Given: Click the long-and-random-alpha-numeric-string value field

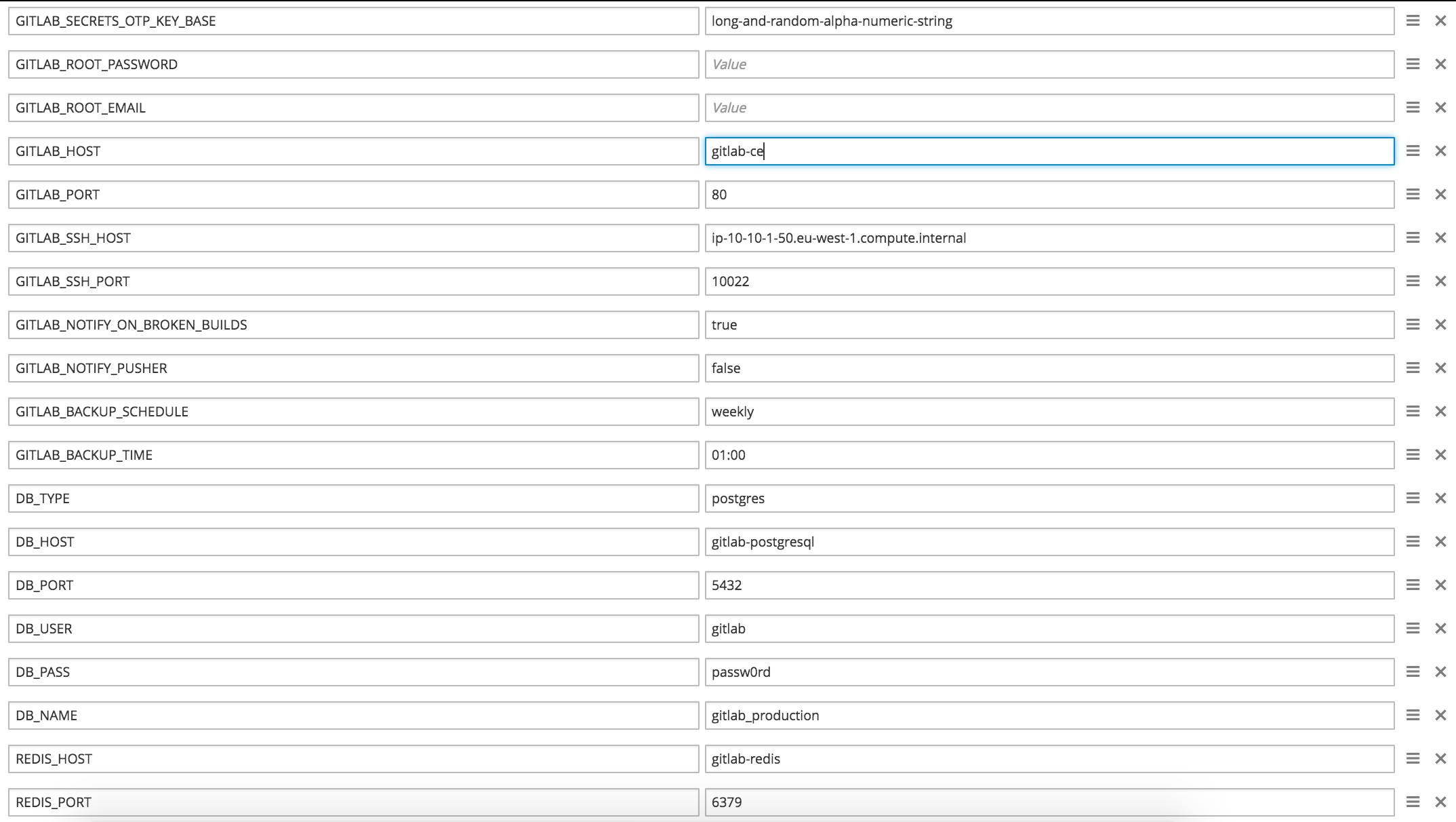Looking at the screenshot, I should tap(1049, 21).
